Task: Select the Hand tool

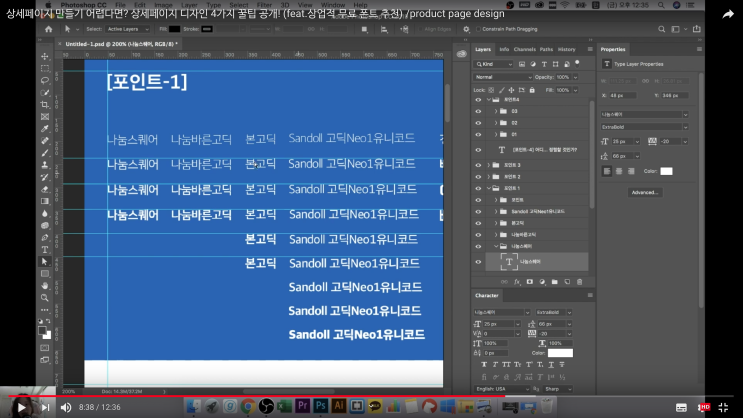Action: click(x=45, y=286)
